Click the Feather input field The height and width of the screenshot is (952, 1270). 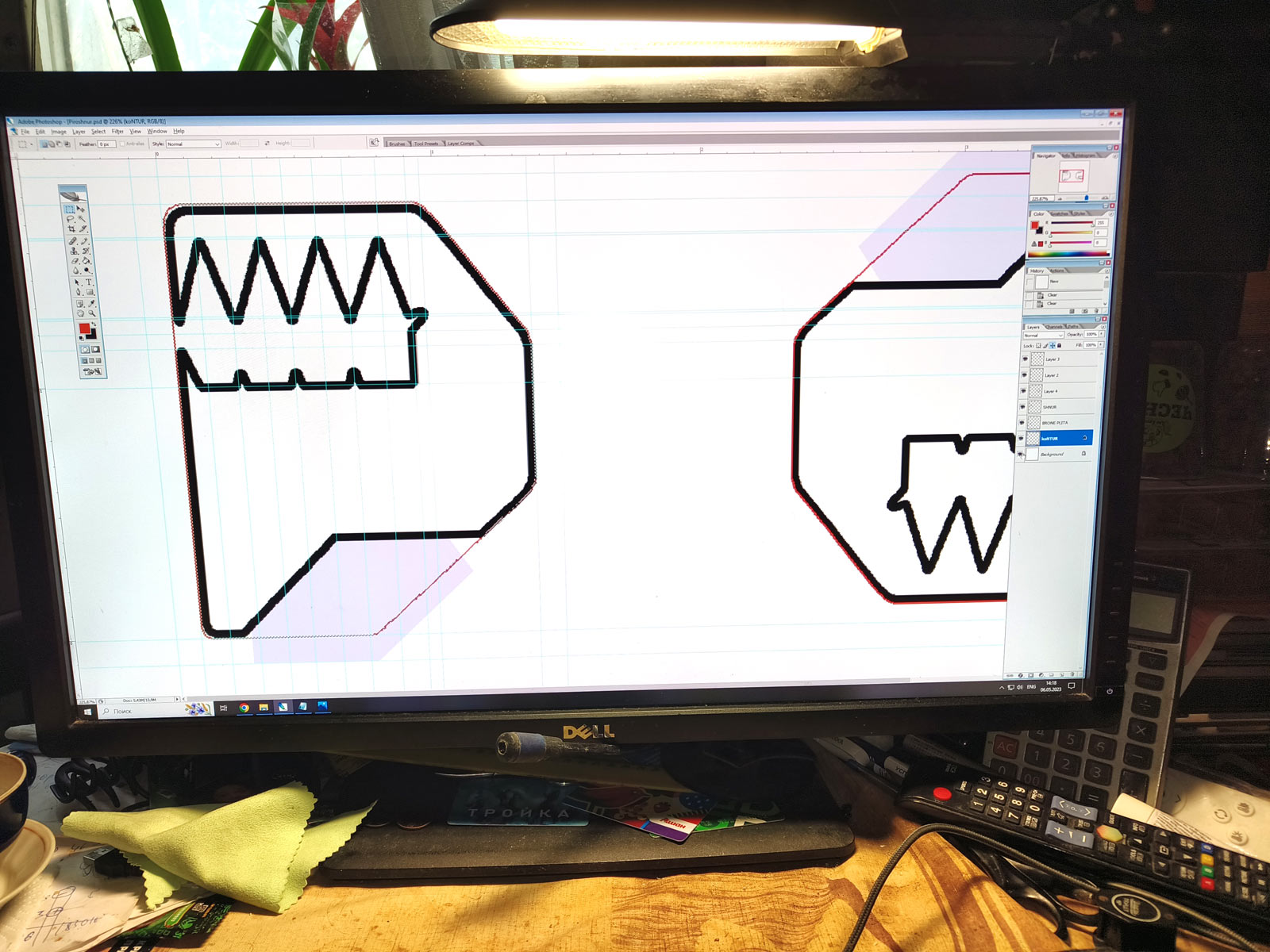coord(106,144)
